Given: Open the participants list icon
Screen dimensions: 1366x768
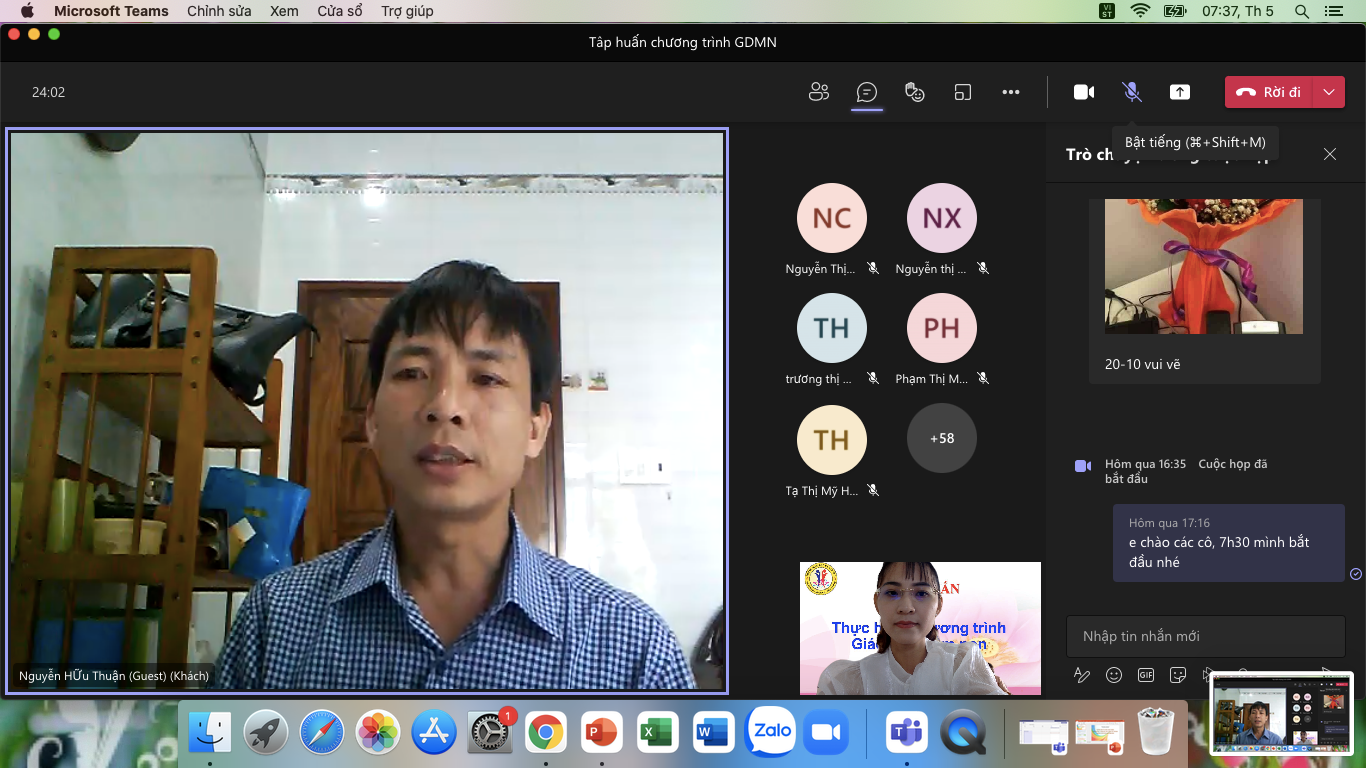Looking at the screenshot, I should [x=819, y=92].
